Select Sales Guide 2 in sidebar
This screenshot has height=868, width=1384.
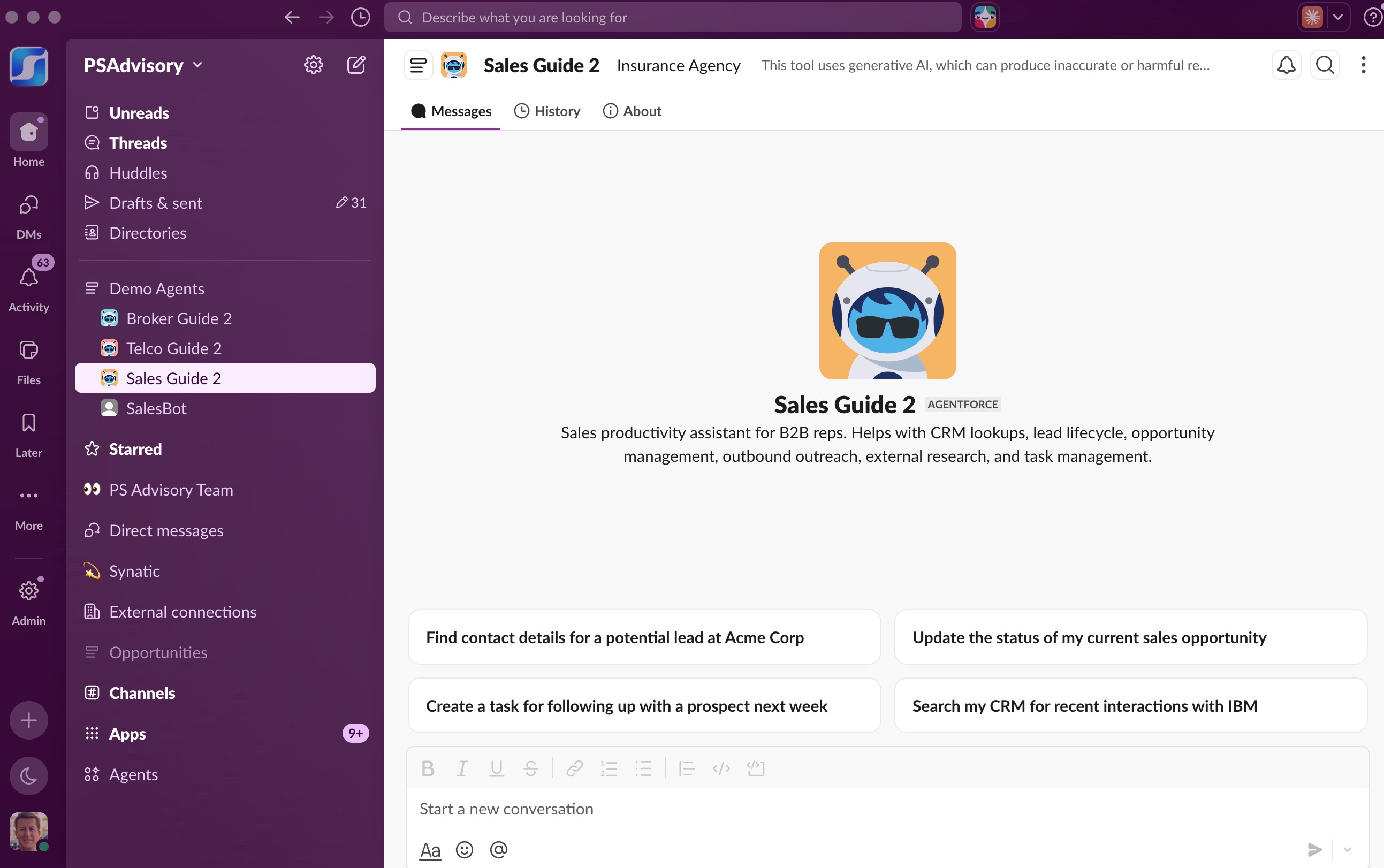tap(225, 378)
